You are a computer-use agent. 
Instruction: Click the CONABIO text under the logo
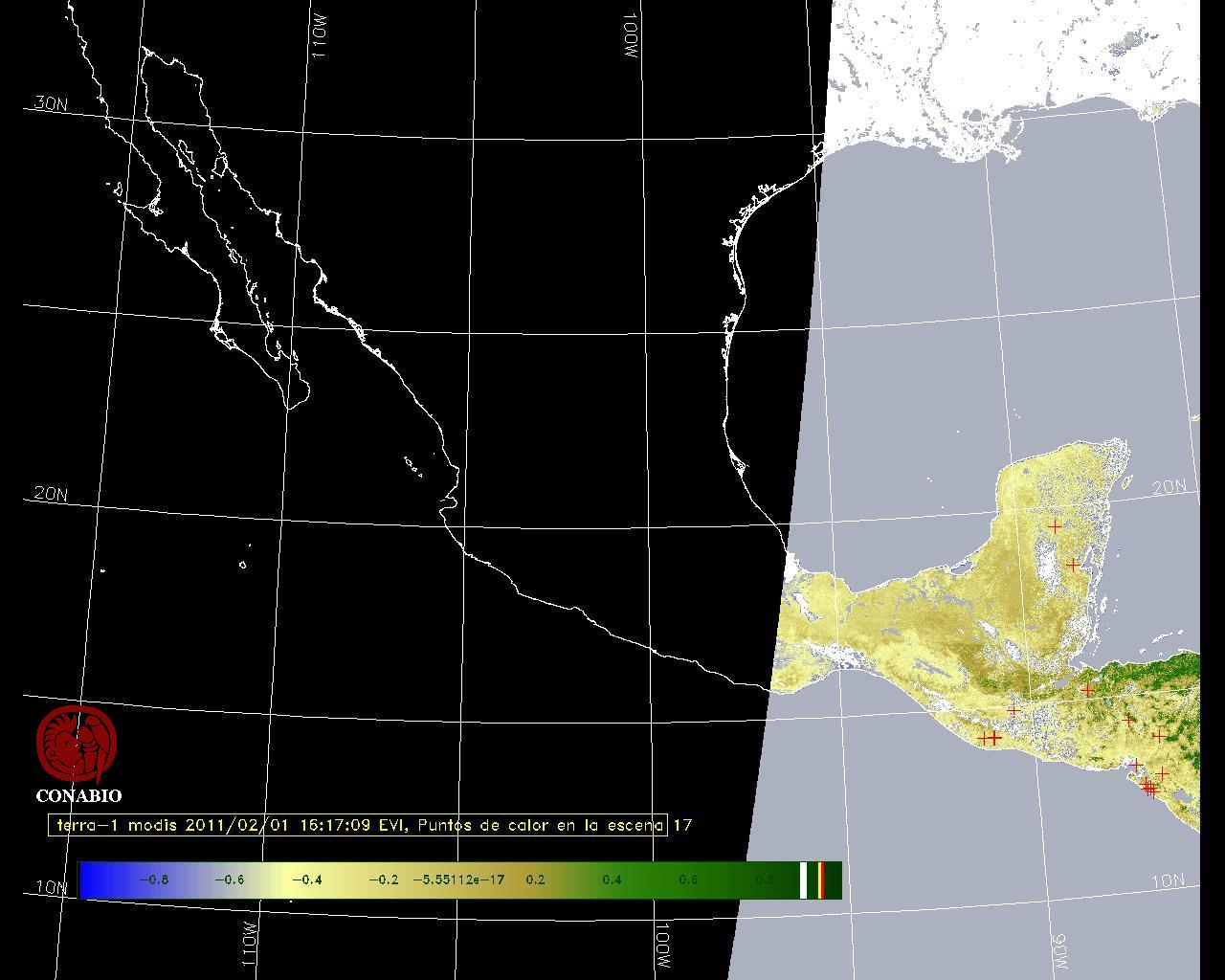point(78,796)
